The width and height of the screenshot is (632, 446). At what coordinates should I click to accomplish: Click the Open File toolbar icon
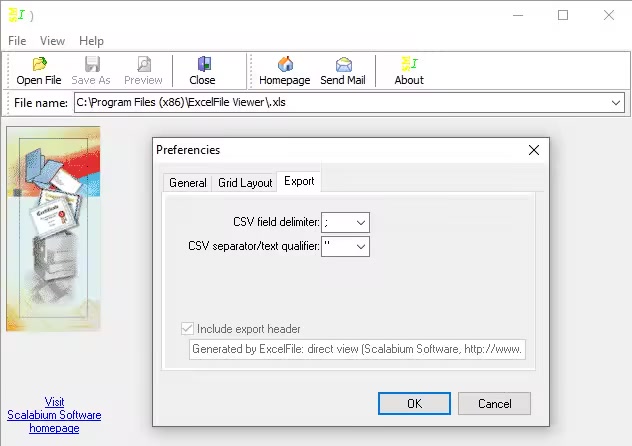(x=39, y=65)
